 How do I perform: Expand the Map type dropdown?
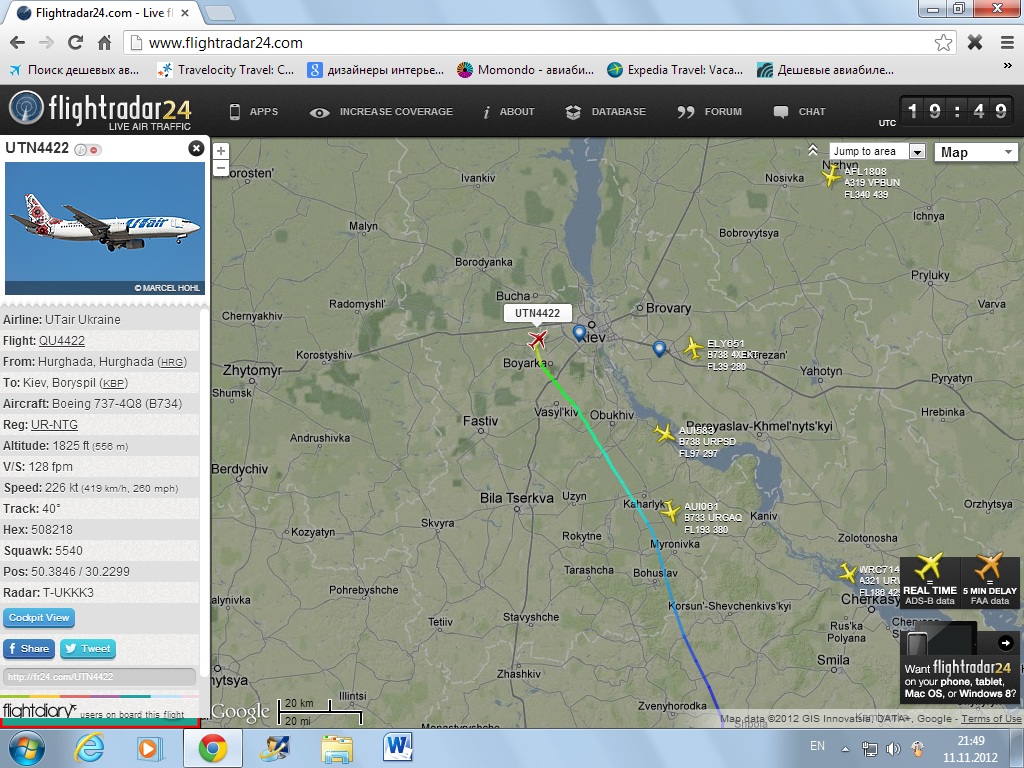pyautogui.click(x=976, y=152)
